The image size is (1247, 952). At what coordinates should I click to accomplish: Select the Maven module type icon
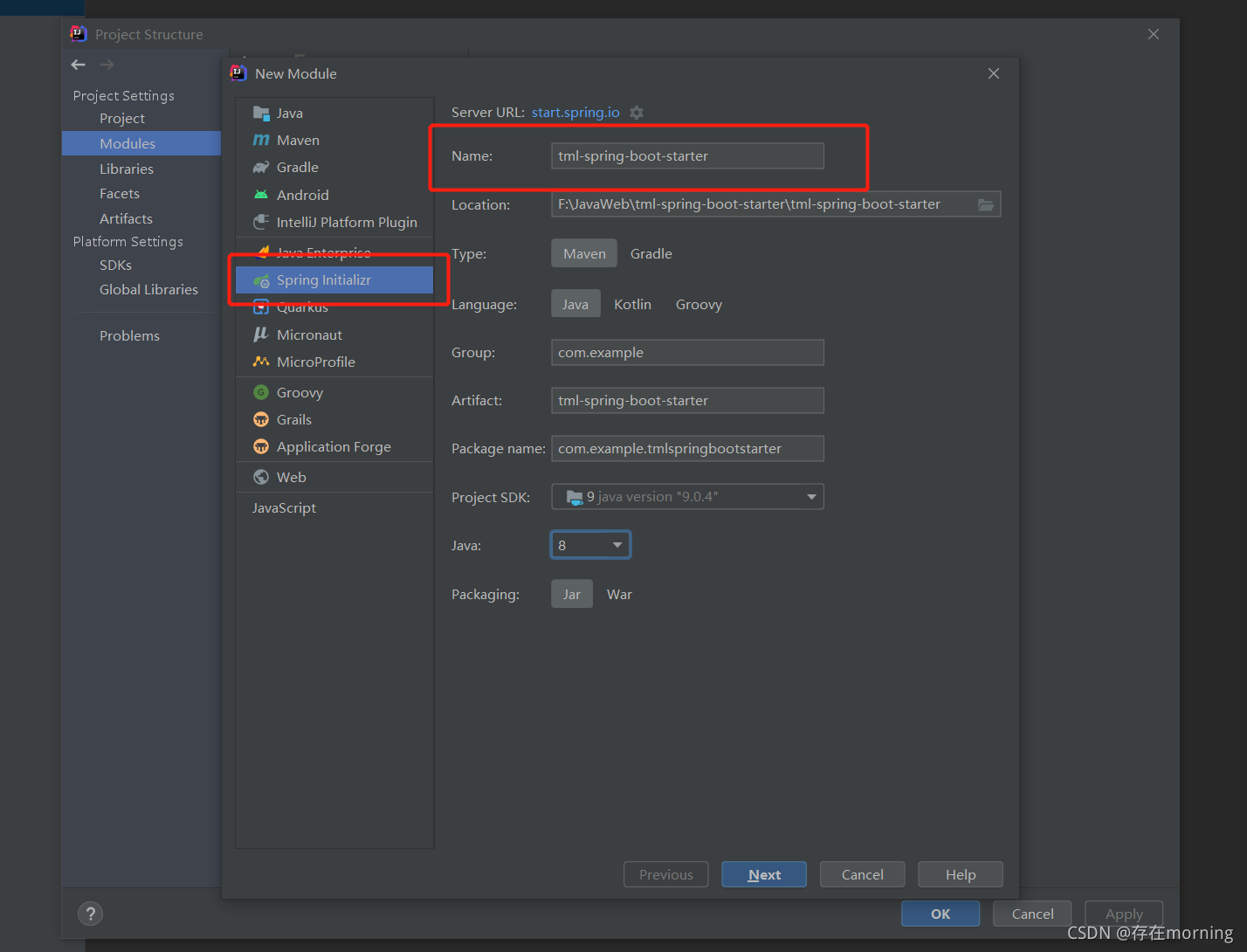(261, 140)
